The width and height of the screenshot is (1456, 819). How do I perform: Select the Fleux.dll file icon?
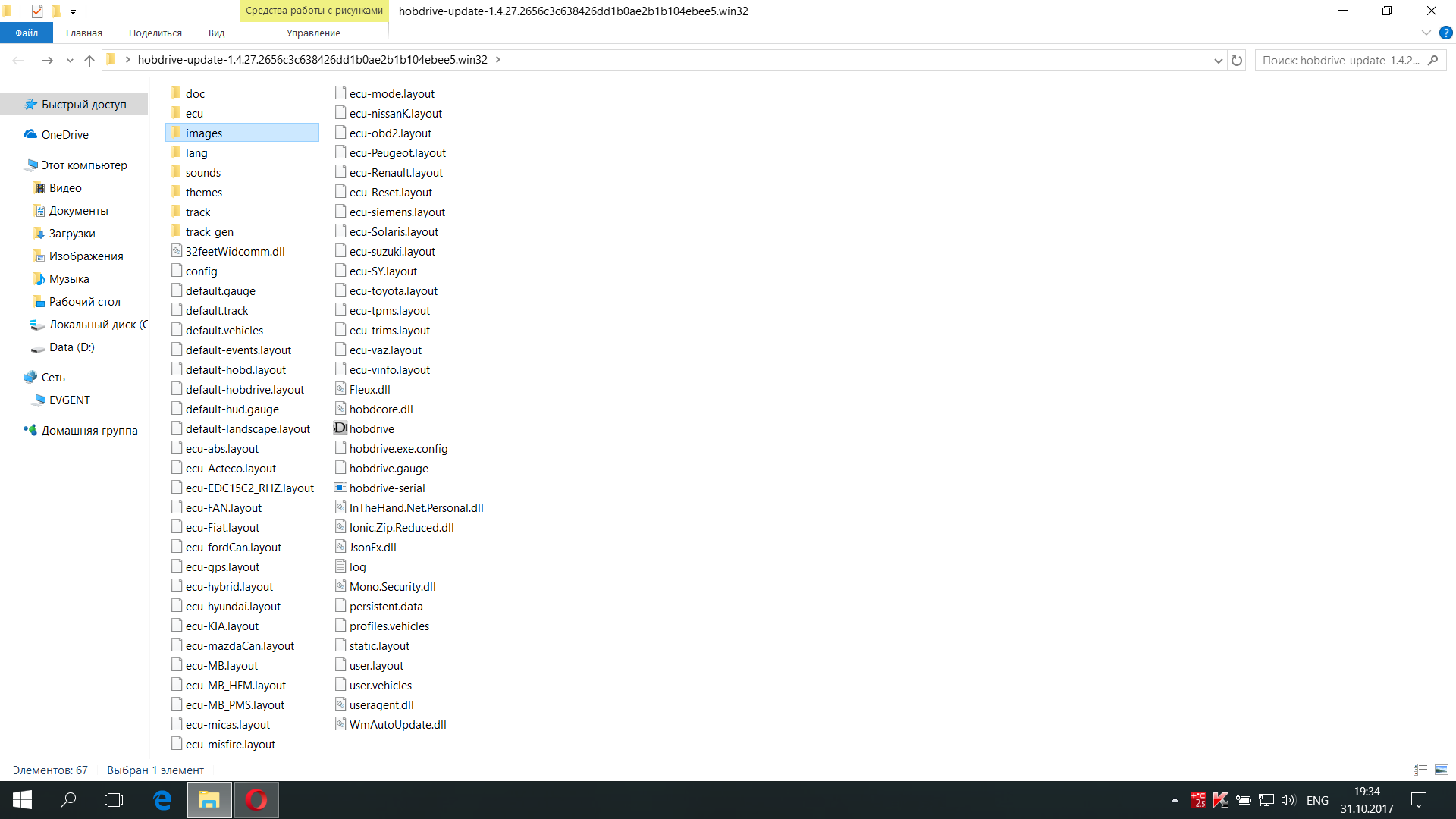coord(340,389)
